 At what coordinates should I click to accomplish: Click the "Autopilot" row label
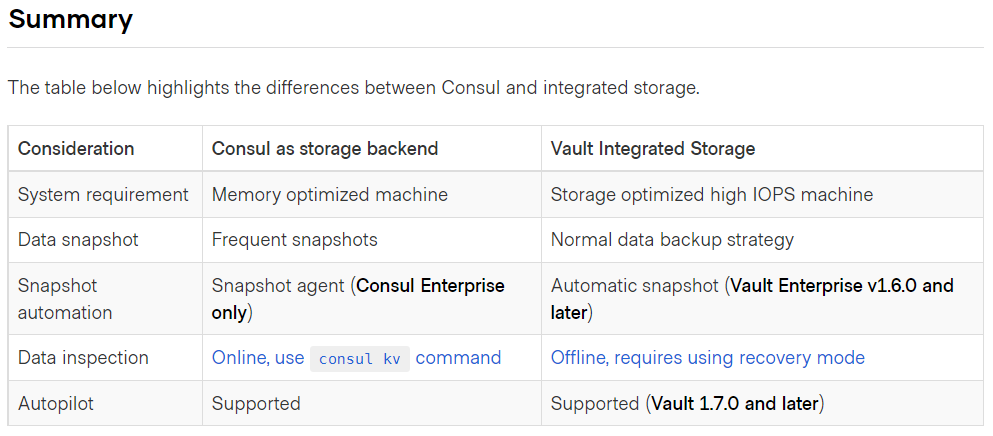[59, 404]
